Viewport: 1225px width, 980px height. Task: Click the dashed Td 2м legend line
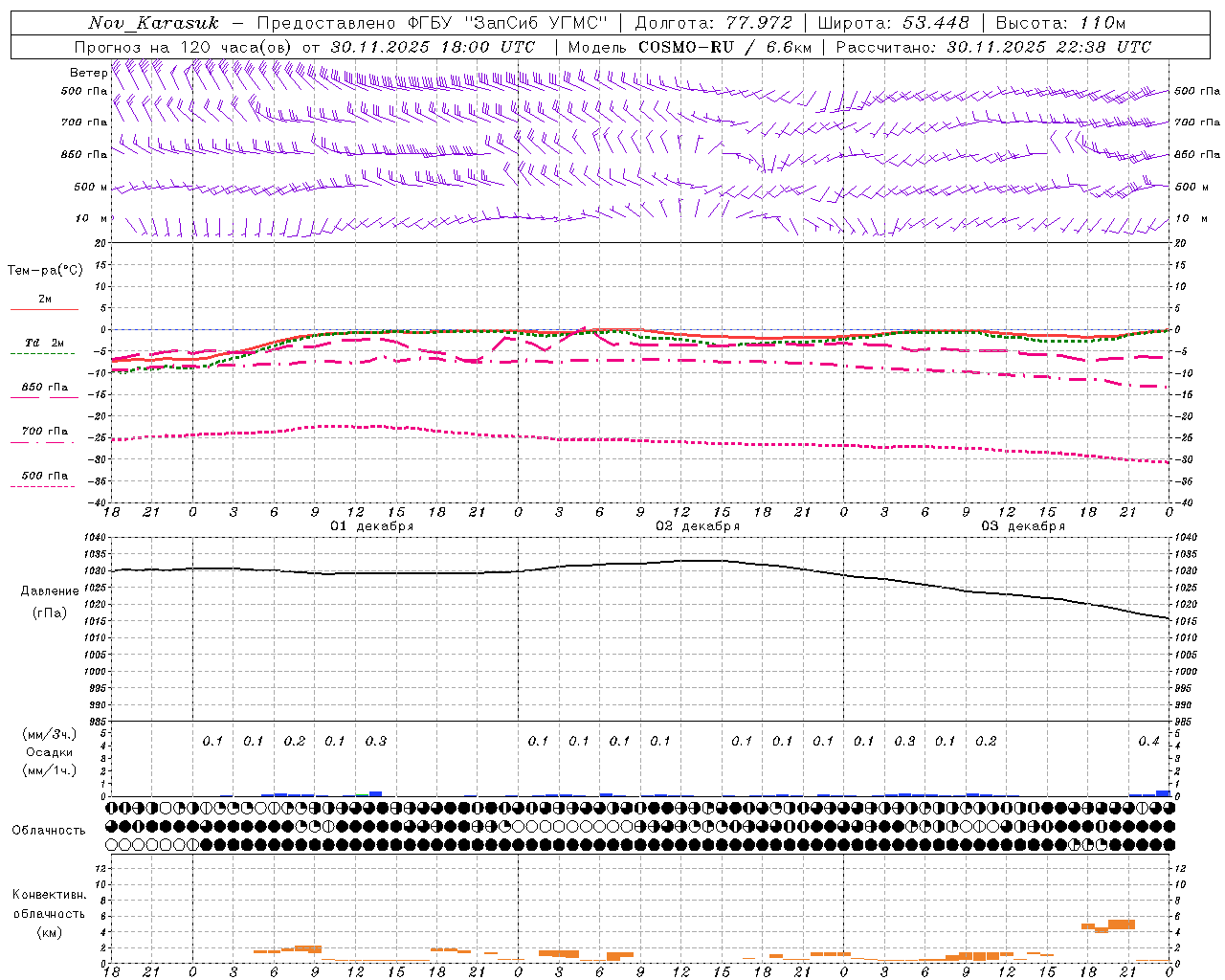pos(43,354)
